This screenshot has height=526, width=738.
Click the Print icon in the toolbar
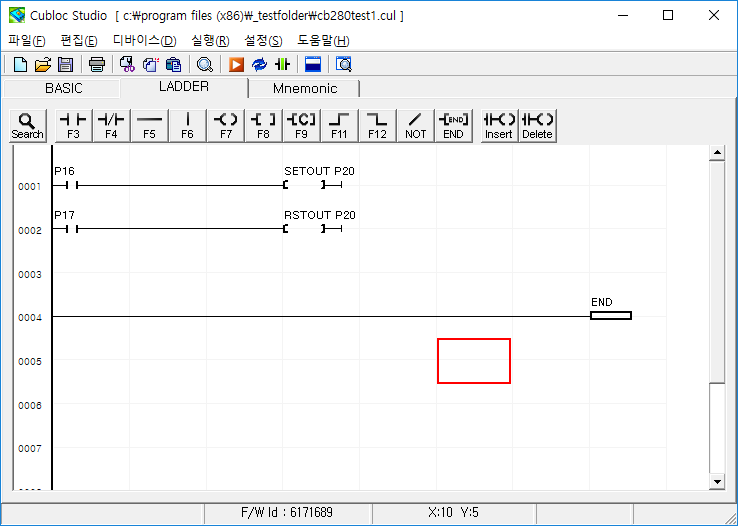point(97,65)
